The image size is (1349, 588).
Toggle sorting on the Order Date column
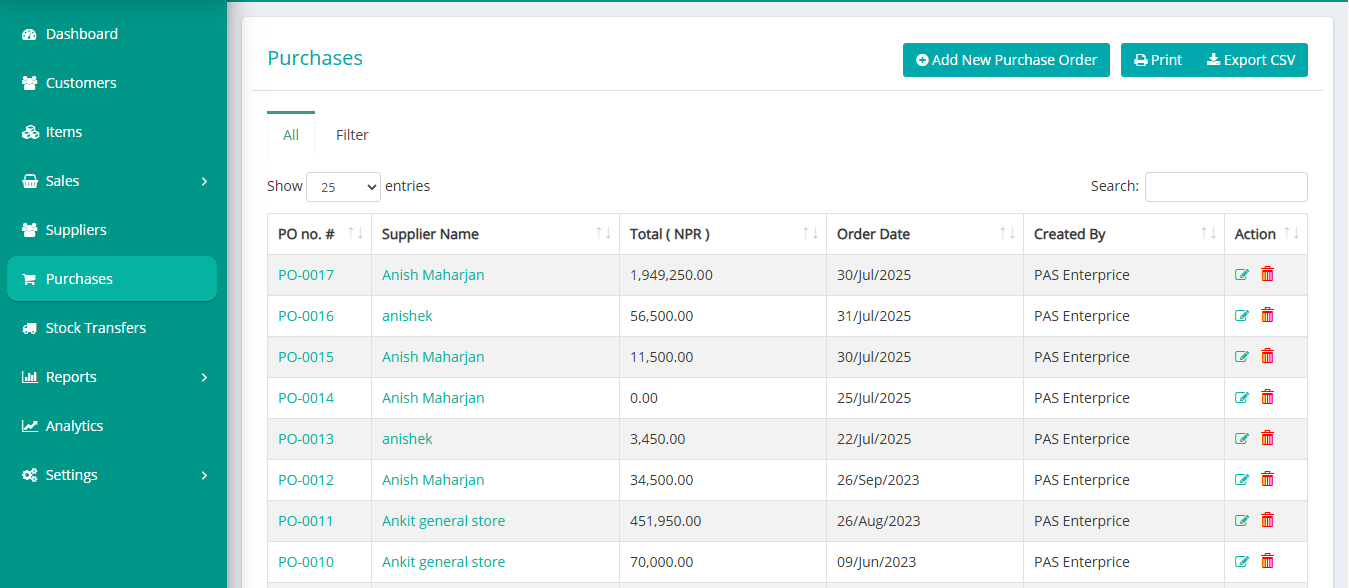(1007, 233)
